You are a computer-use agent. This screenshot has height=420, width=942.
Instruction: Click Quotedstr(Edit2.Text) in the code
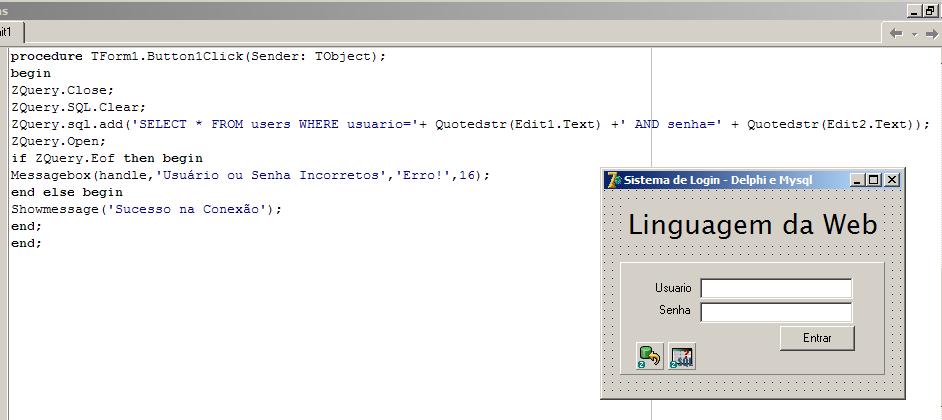833,125
